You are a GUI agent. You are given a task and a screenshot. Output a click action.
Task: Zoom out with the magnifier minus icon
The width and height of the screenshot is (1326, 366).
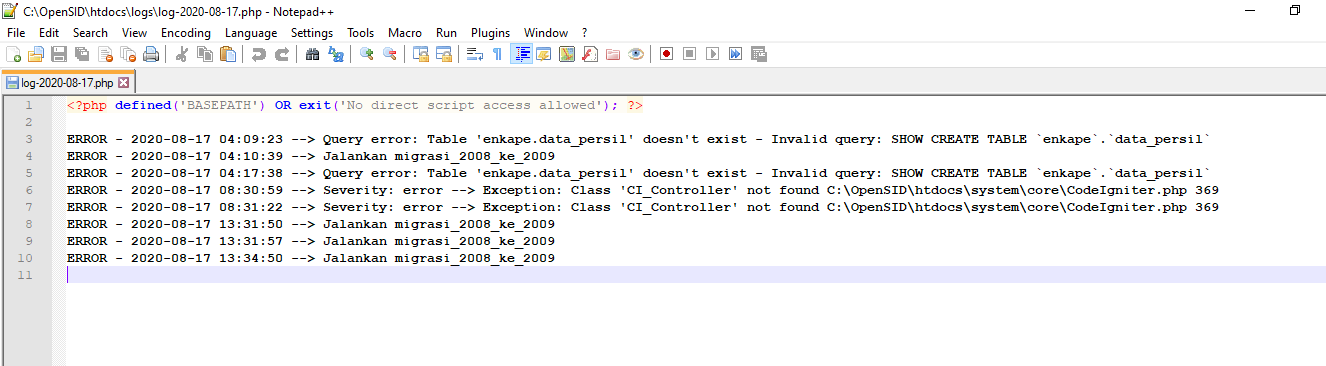coord(390,54)
